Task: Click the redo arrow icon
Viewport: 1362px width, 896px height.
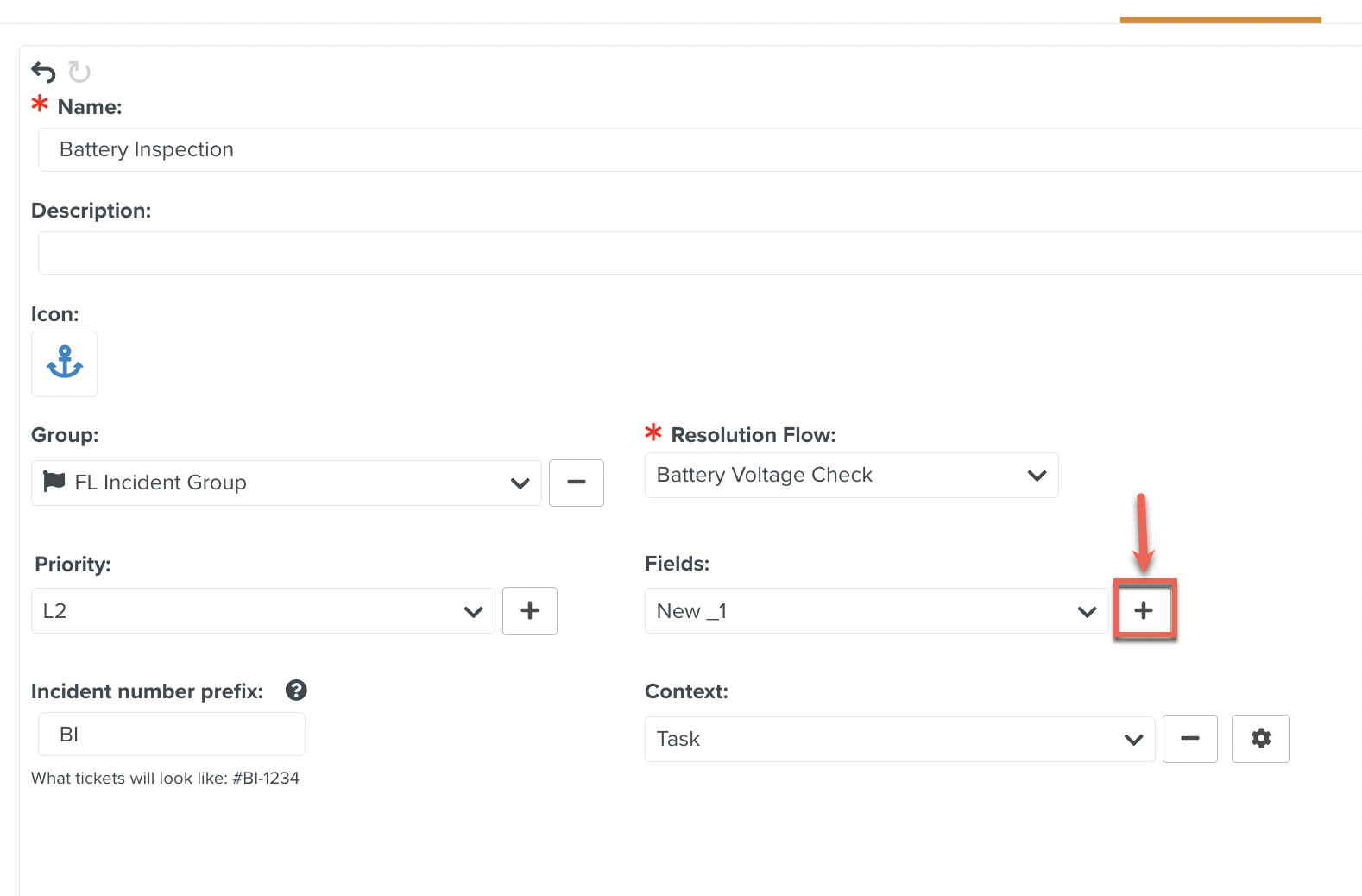Action: click(79, 72)
